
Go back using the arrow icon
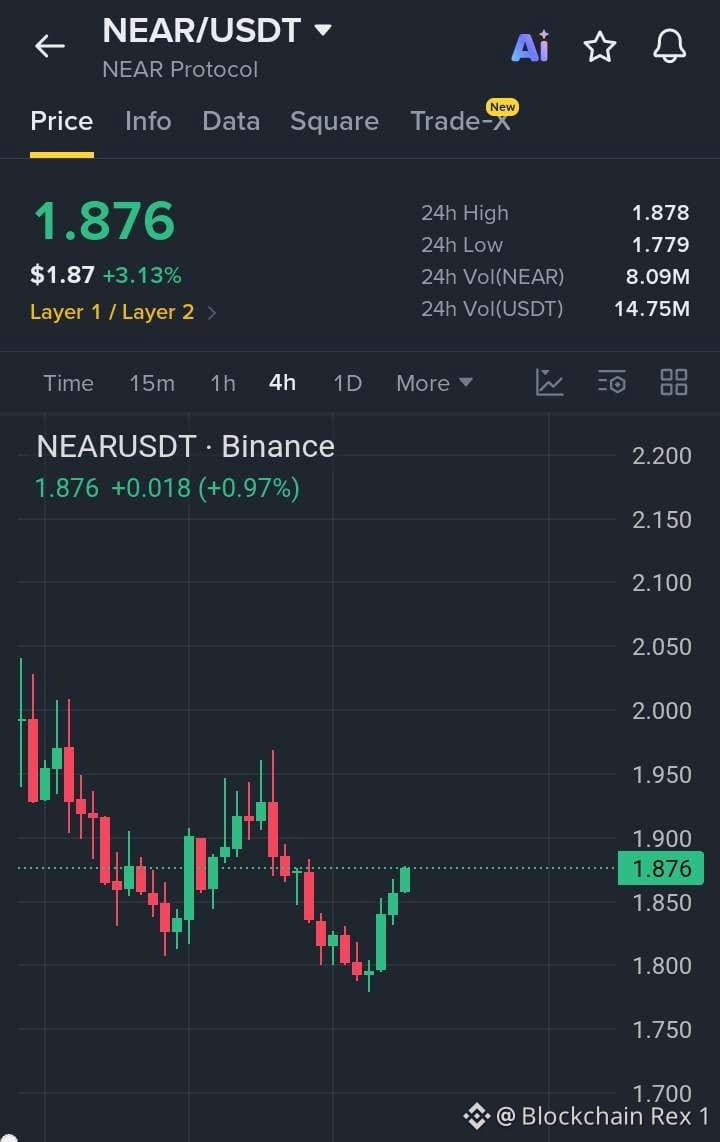pos(50,46)
